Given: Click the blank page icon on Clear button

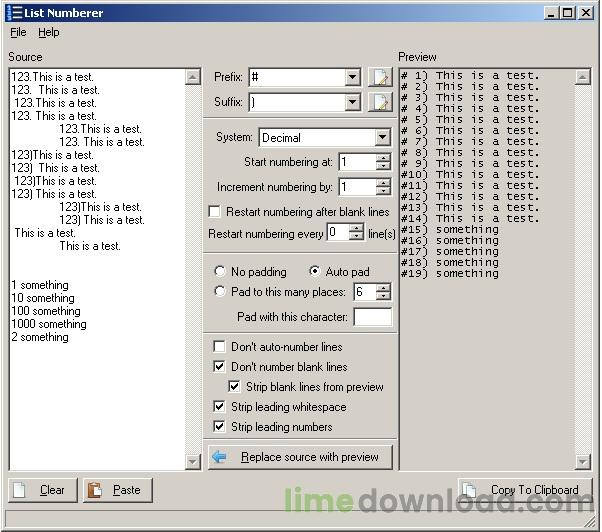Looking at the screenshot, I should (19, 490).
